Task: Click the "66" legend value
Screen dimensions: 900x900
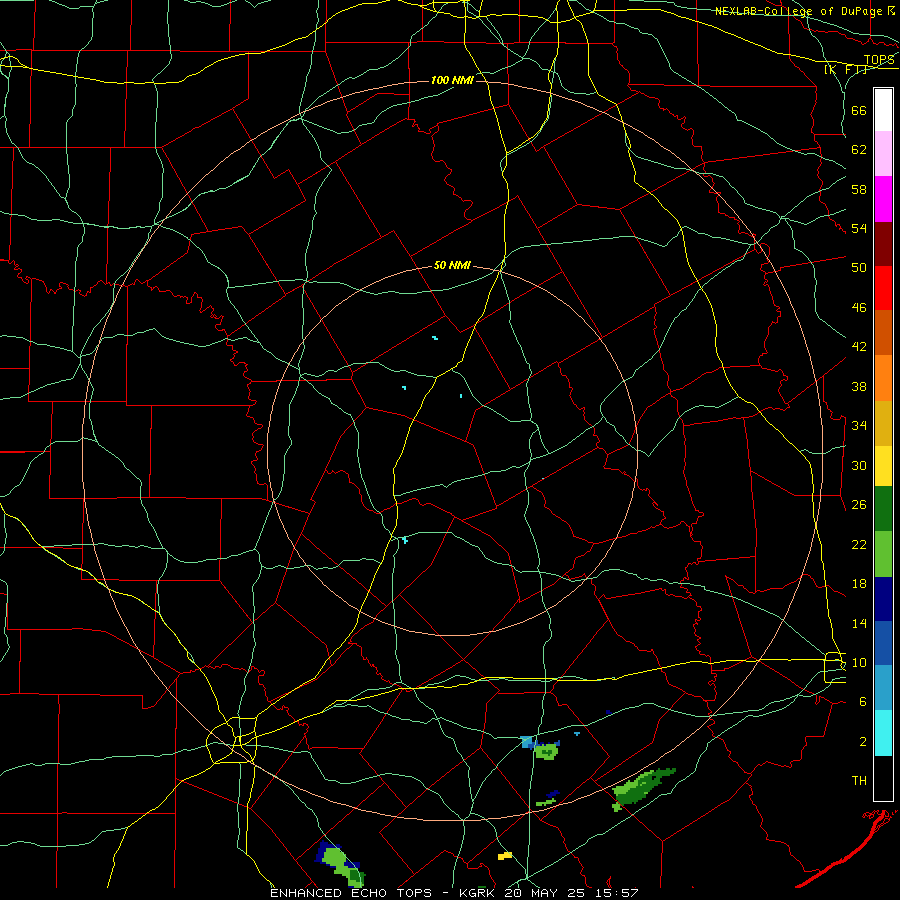Action: pos(859,110)
